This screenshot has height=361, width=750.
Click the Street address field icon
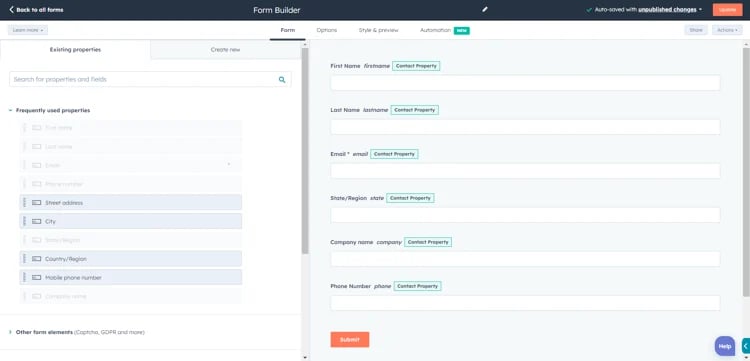pos(36,203)
